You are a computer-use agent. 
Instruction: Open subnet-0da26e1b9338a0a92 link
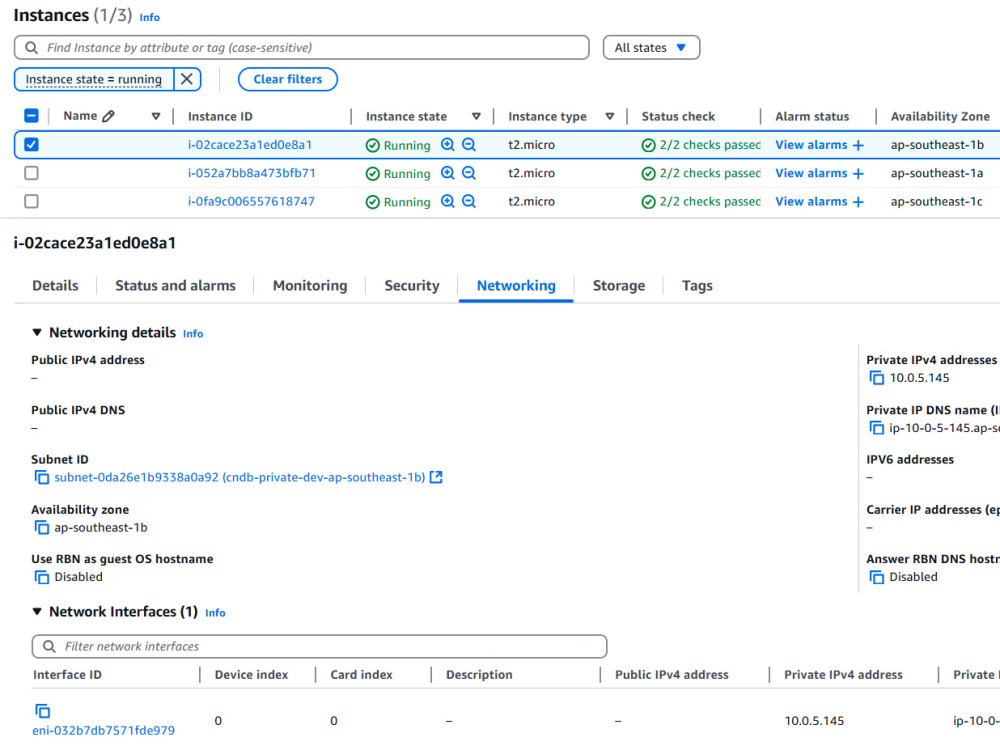coord(239,478)
